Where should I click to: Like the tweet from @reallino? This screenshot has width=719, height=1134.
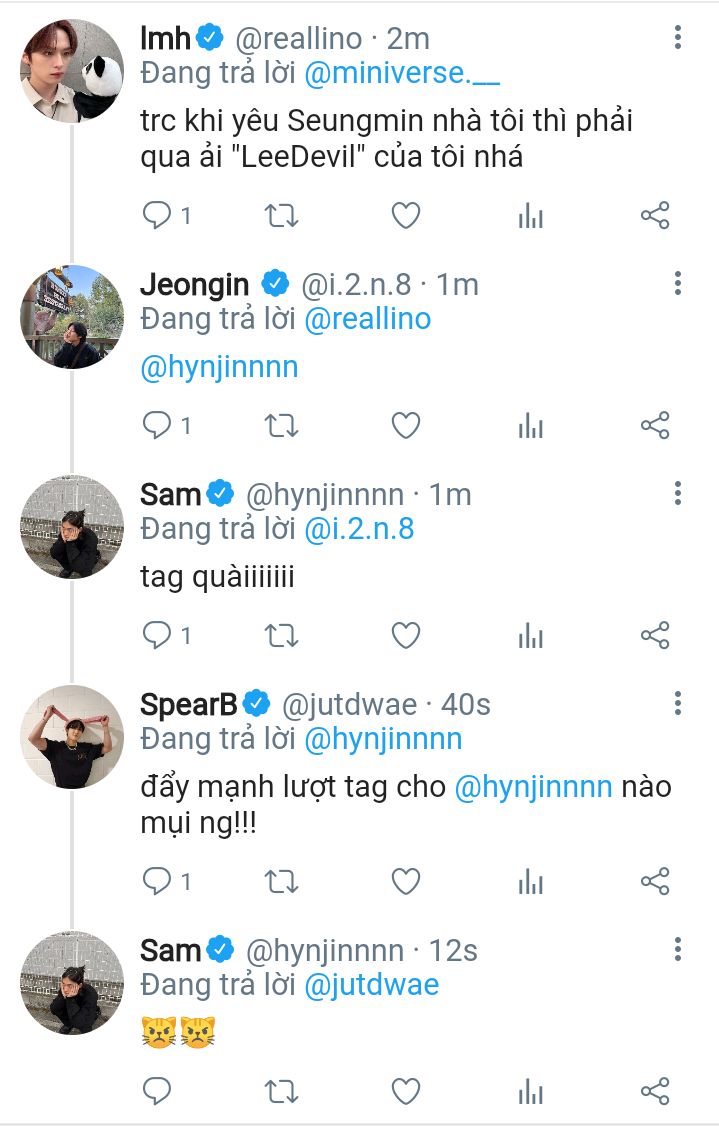click(405, 215)
